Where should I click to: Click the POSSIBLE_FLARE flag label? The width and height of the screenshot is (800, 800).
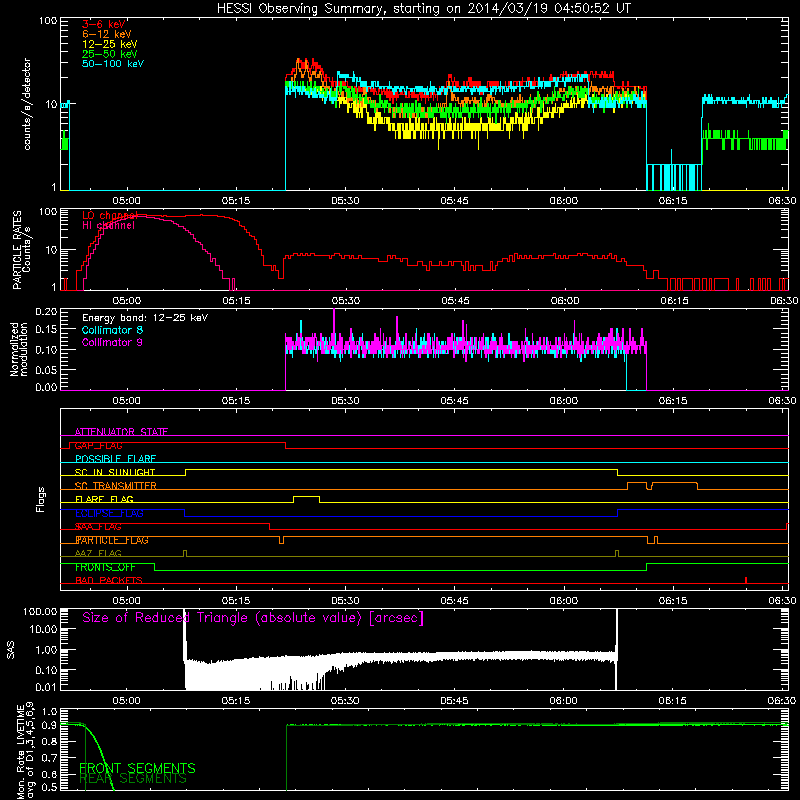(115, 459)
